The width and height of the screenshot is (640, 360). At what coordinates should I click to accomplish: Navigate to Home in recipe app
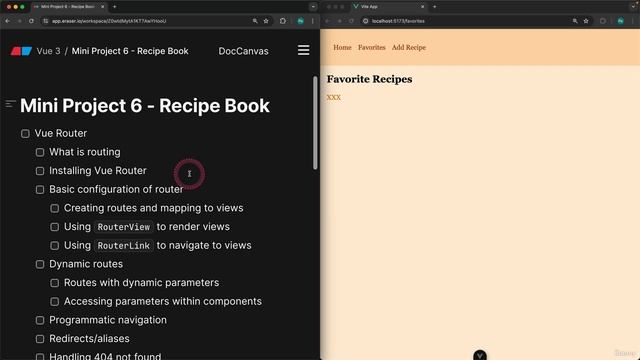[342, 47]
